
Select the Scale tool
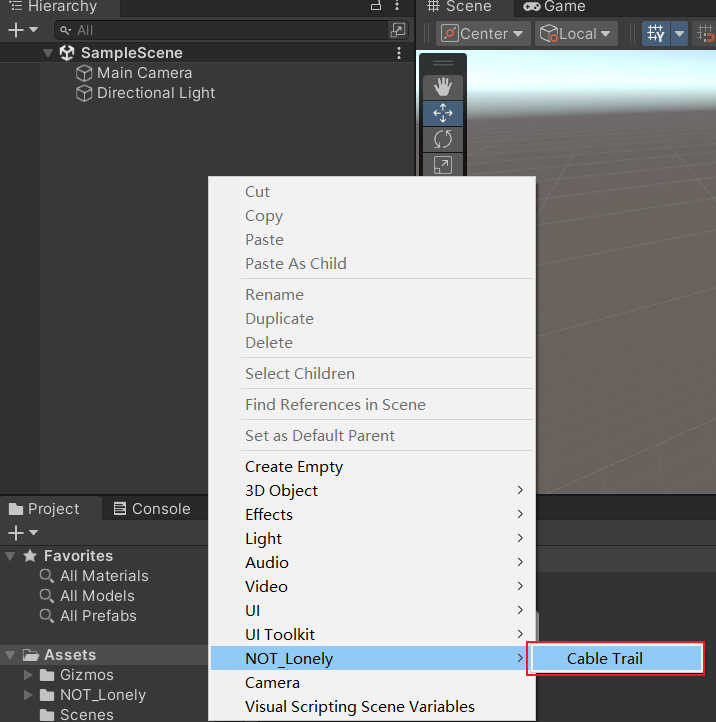442,165
